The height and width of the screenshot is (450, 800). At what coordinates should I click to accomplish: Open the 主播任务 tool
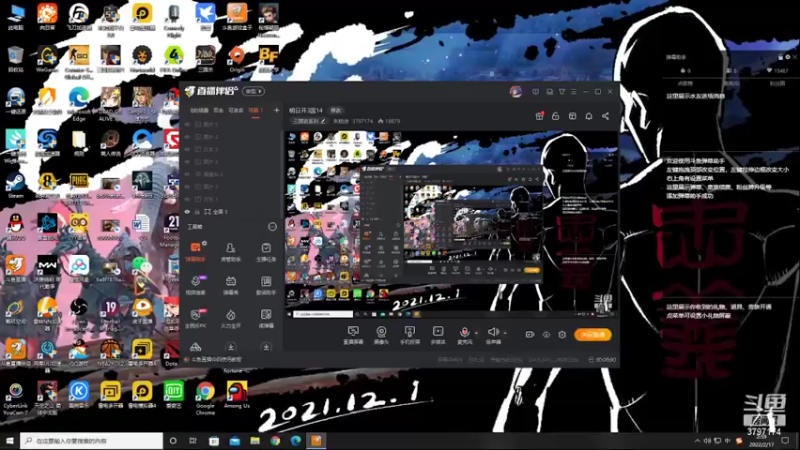click(266, 252)
